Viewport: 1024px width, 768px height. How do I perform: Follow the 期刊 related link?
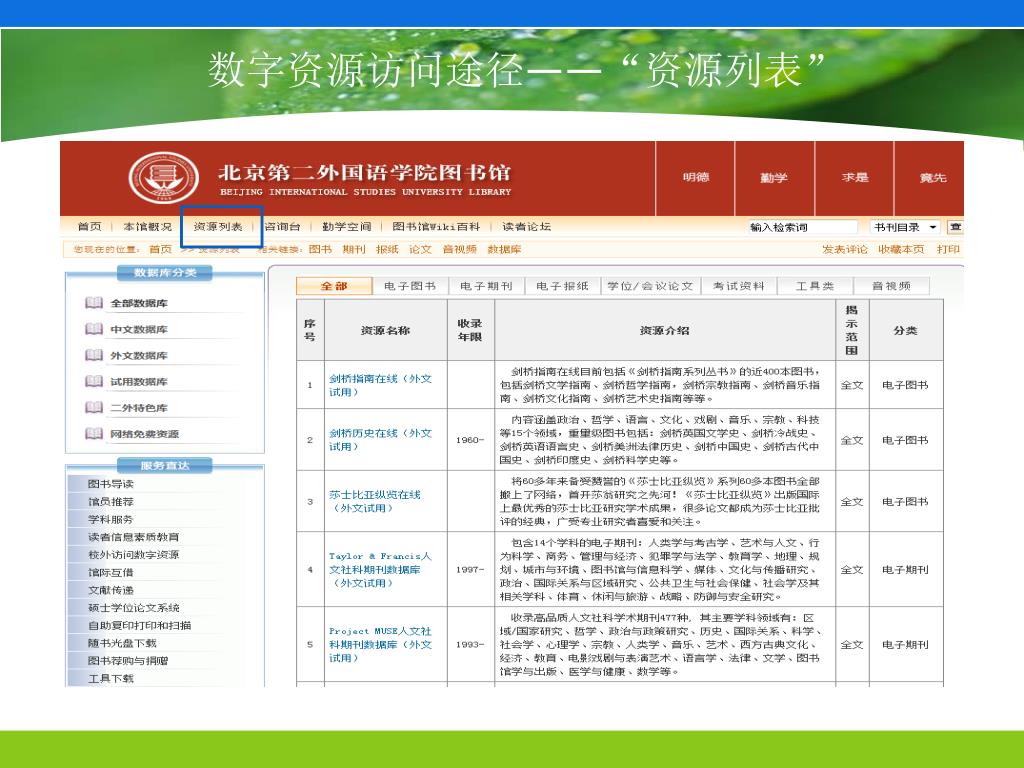point(354,249)
